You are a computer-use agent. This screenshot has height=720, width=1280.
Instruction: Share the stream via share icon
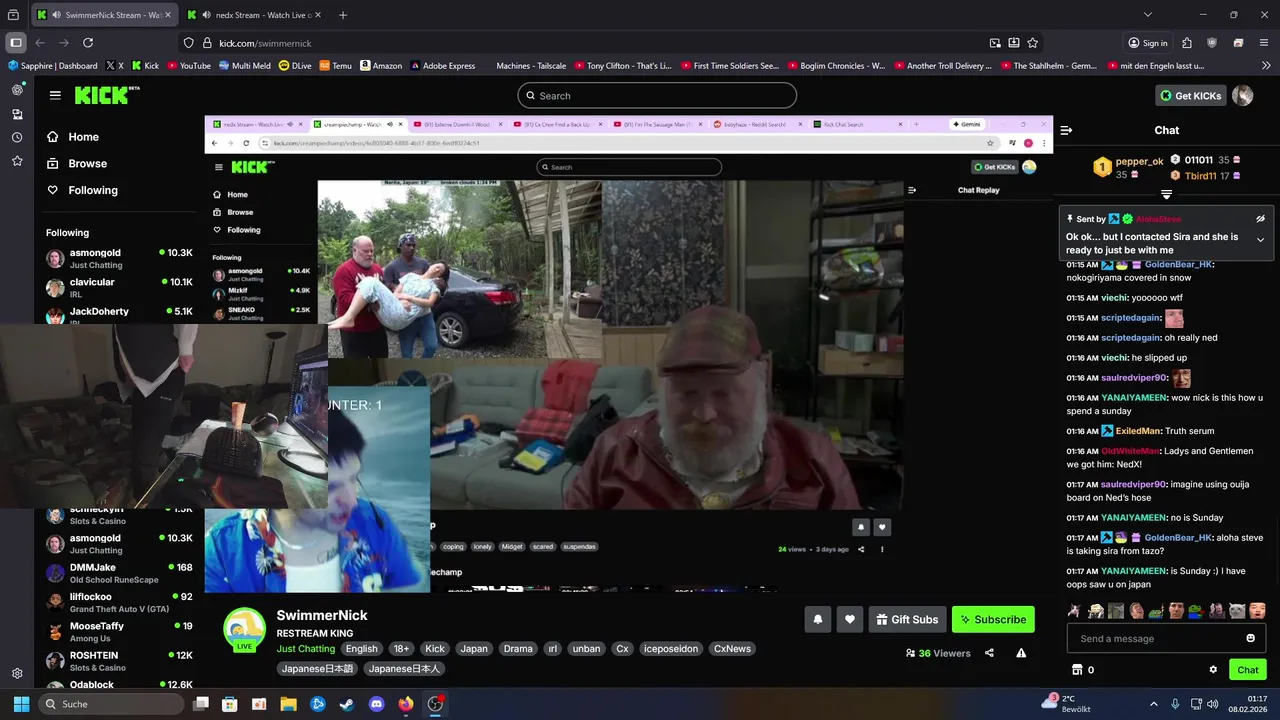tap(989, 653)
